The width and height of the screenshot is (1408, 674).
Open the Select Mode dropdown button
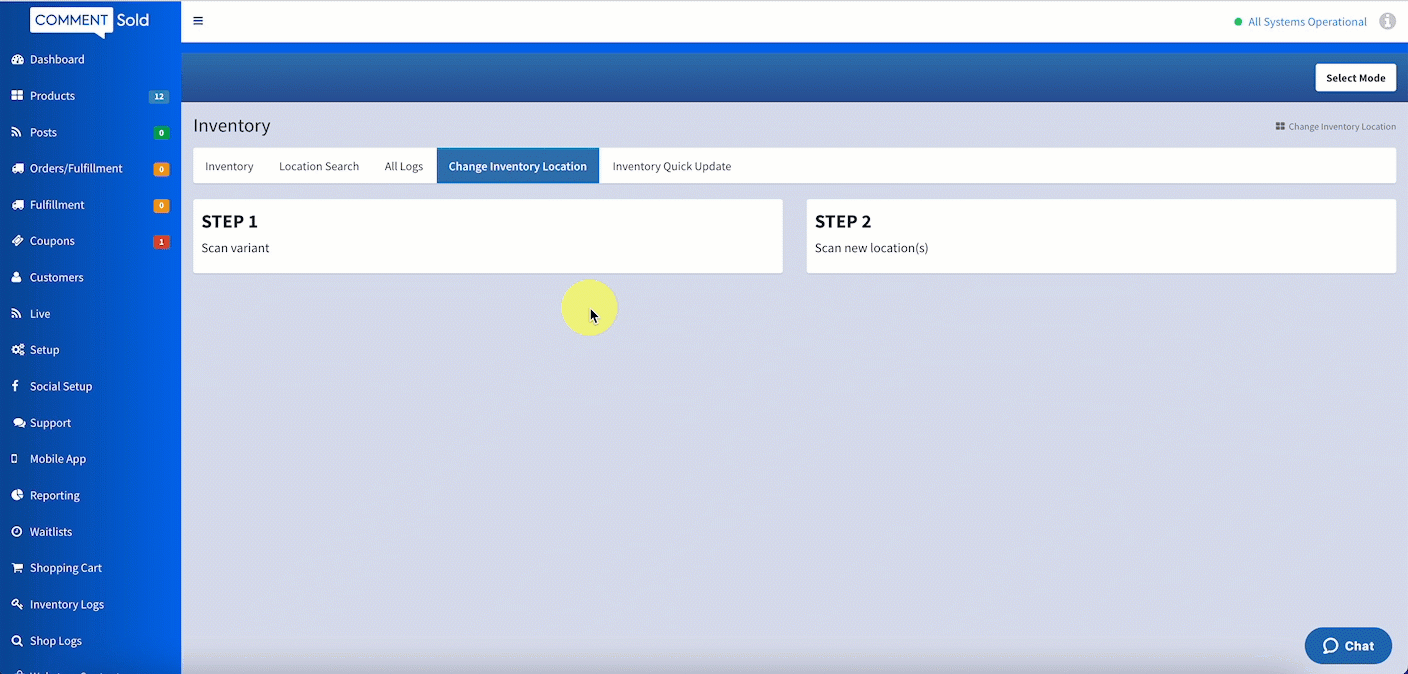(x=1355, y=78)
